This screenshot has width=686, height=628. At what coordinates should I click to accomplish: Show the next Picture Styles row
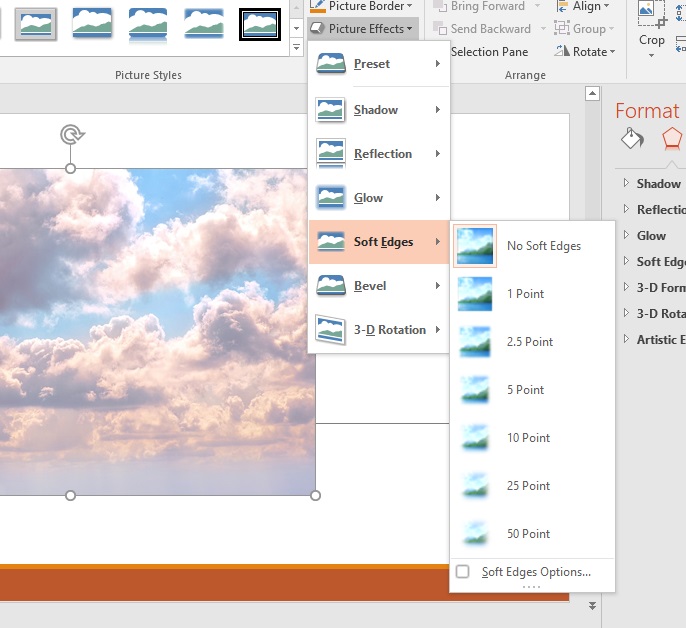point(296,28)
